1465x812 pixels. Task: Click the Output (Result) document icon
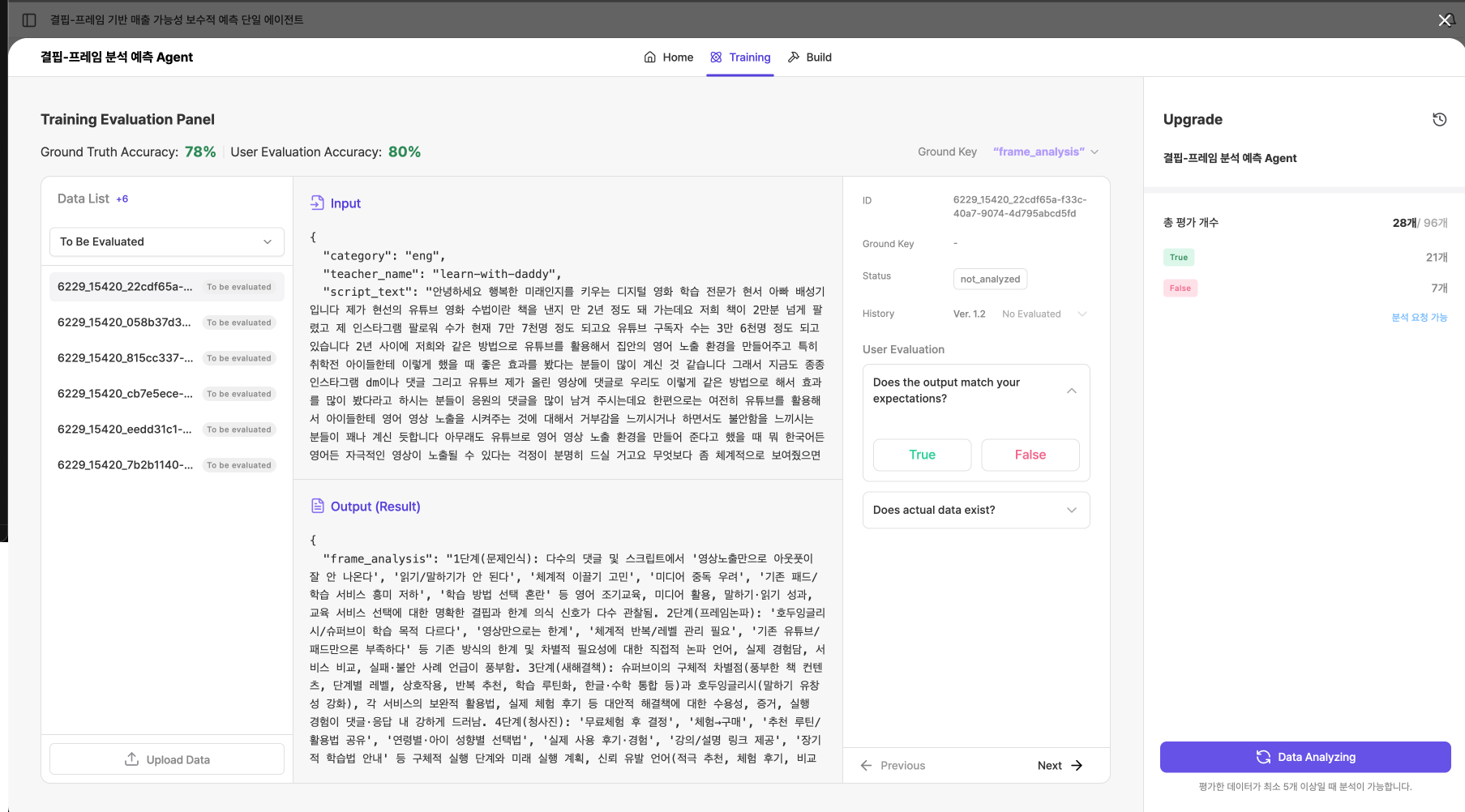click(318, 506)
